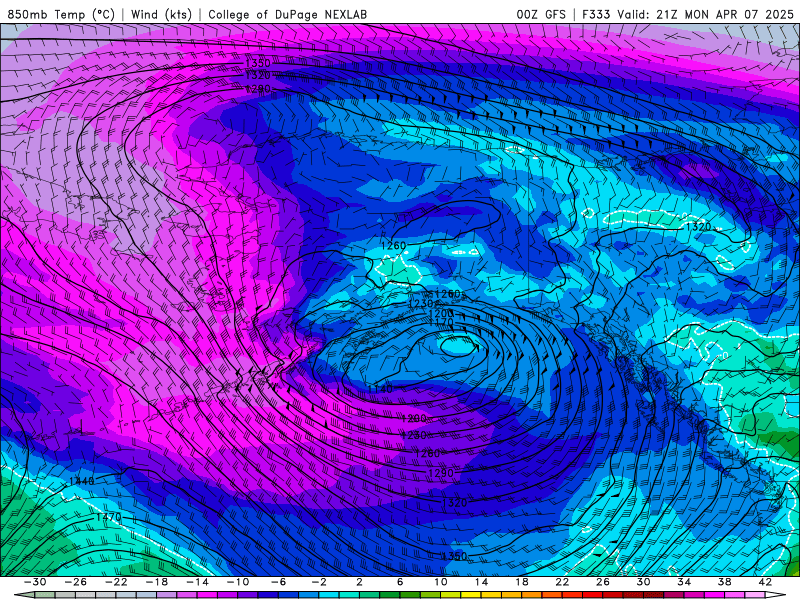Viewport: 800px width, 600px height.
Task: Select the 38 degree scale label
Action: point(724,582)
